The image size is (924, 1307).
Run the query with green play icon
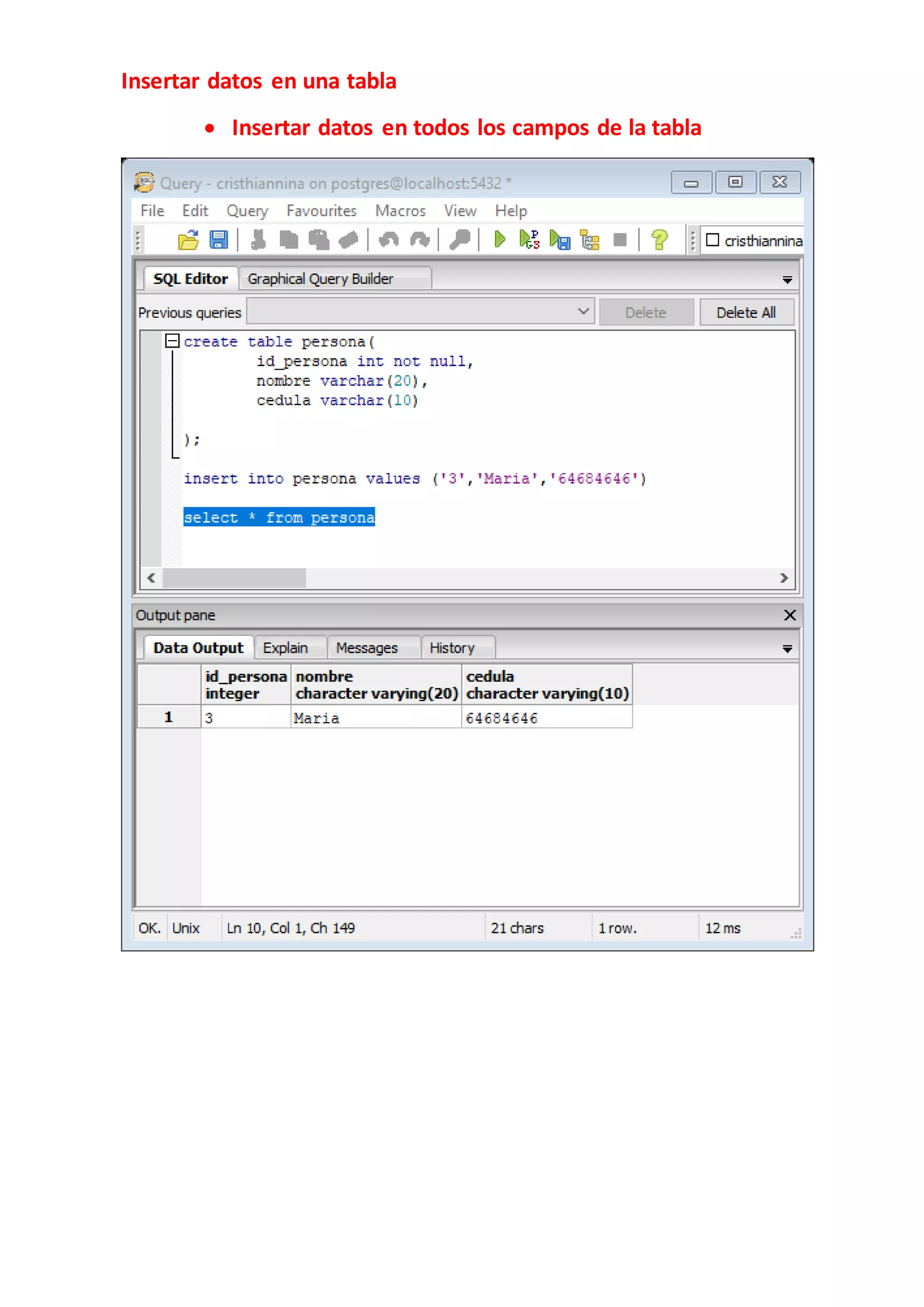499,240
